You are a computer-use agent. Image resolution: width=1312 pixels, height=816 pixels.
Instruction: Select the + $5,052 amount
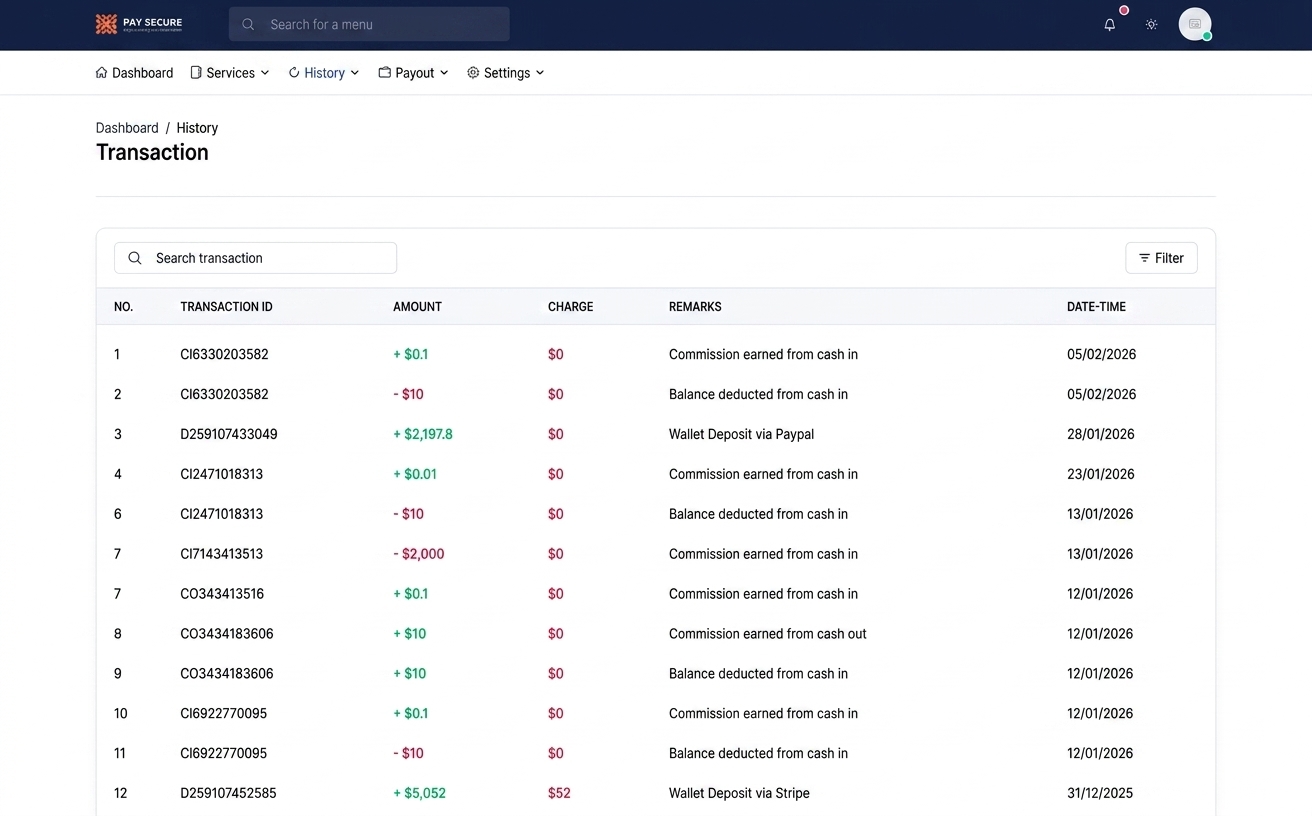[x=420, y=793]
